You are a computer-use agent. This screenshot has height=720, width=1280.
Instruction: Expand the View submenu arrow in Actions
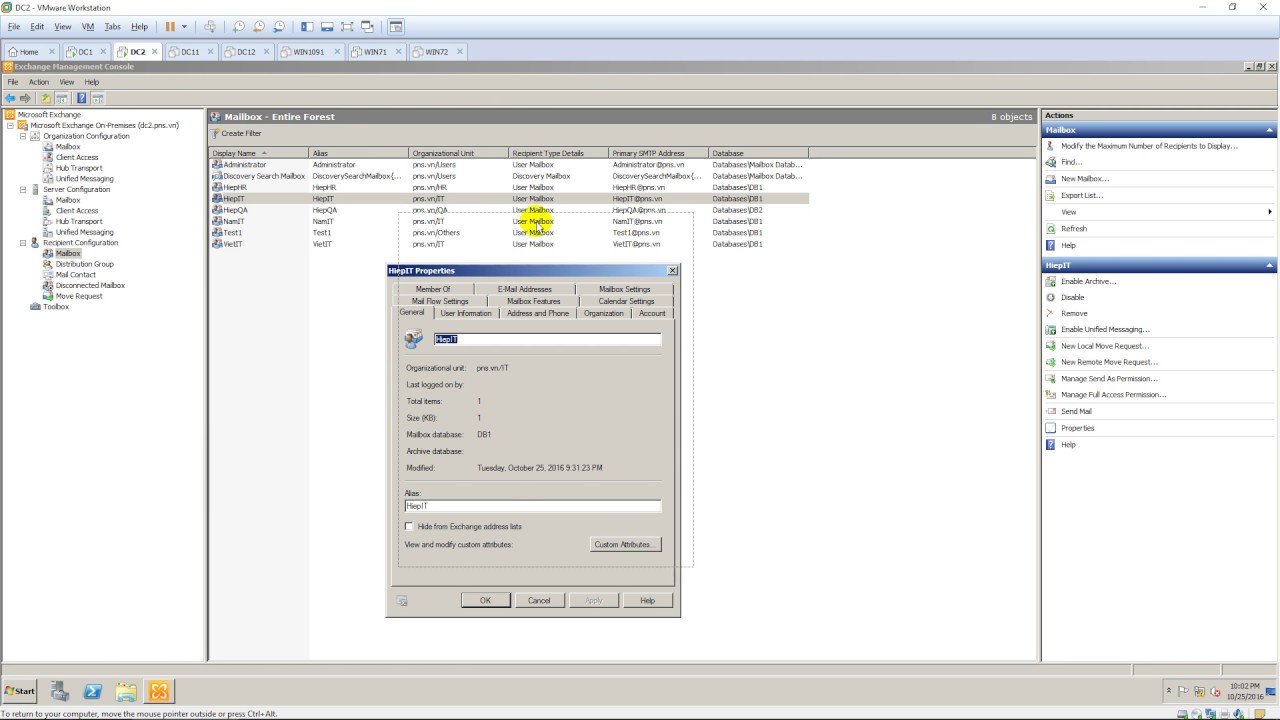pyautogui.click(x=1270, y=212)
